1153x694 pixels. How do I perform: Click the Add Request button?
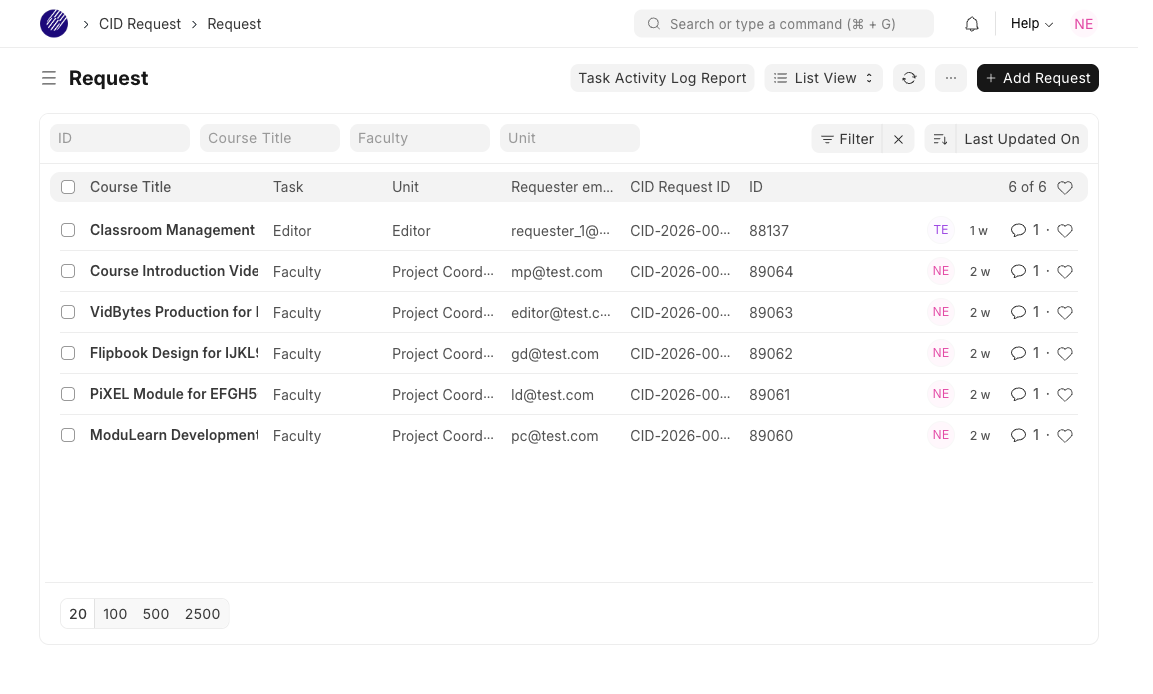(x=1037, y=78)
